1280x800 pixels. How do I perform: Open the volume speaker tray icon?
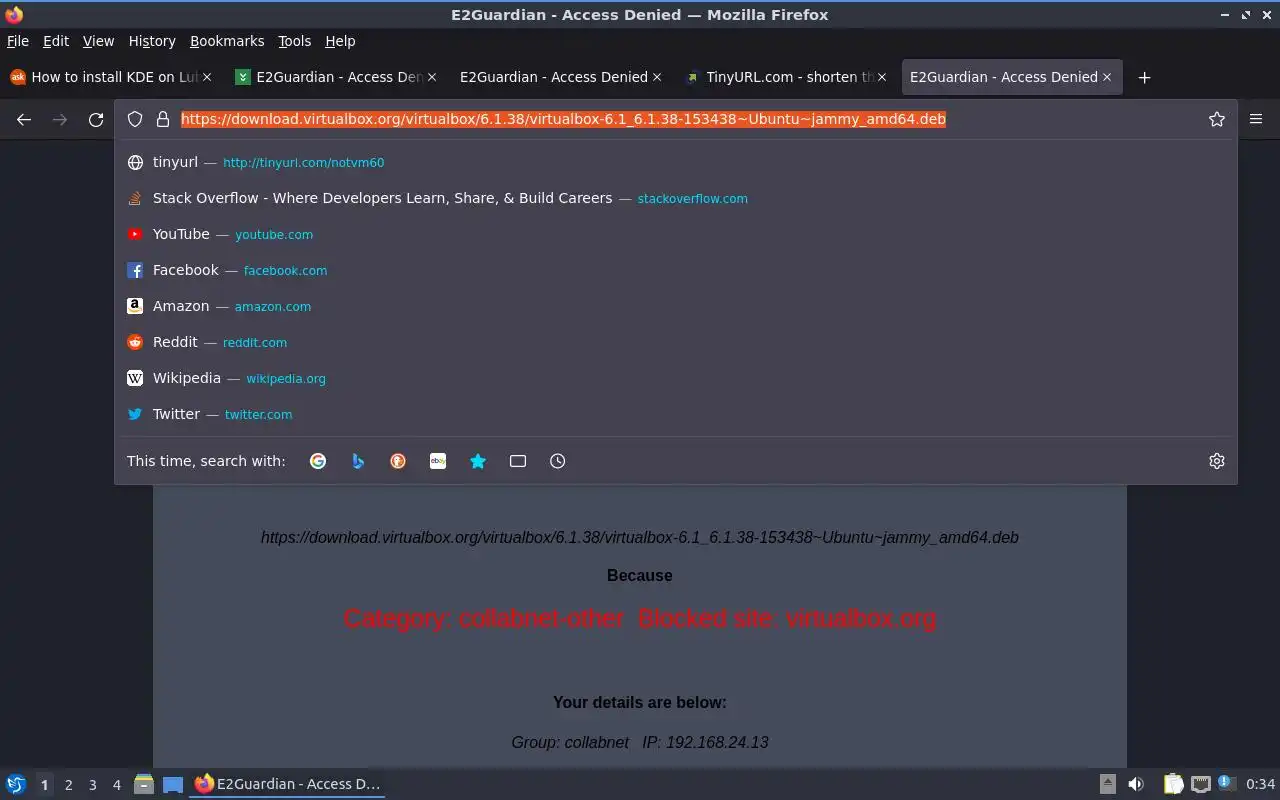coord(1136,784)
